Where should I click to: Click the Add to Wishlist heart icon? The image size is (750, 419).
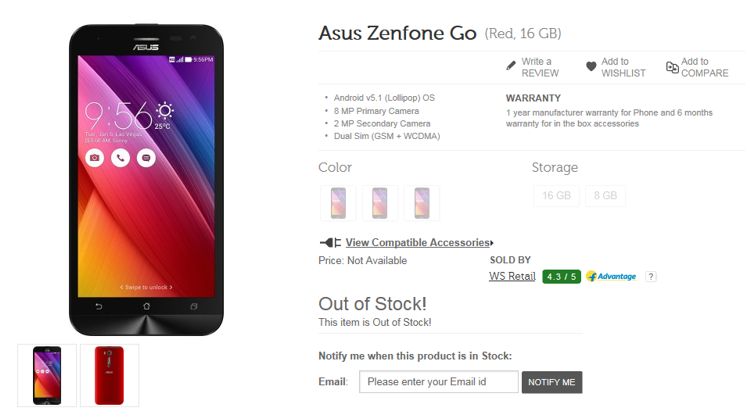591,67
